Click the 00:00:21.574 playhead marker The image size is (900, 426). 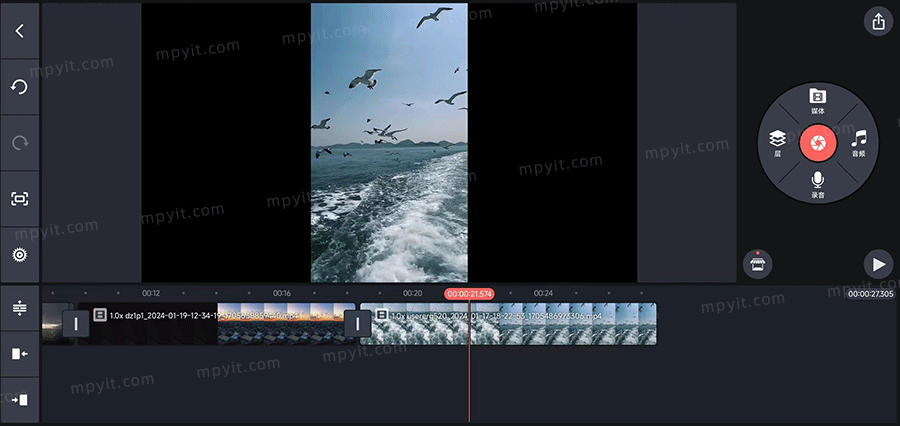pyautogui.click(x=470, y=293)
